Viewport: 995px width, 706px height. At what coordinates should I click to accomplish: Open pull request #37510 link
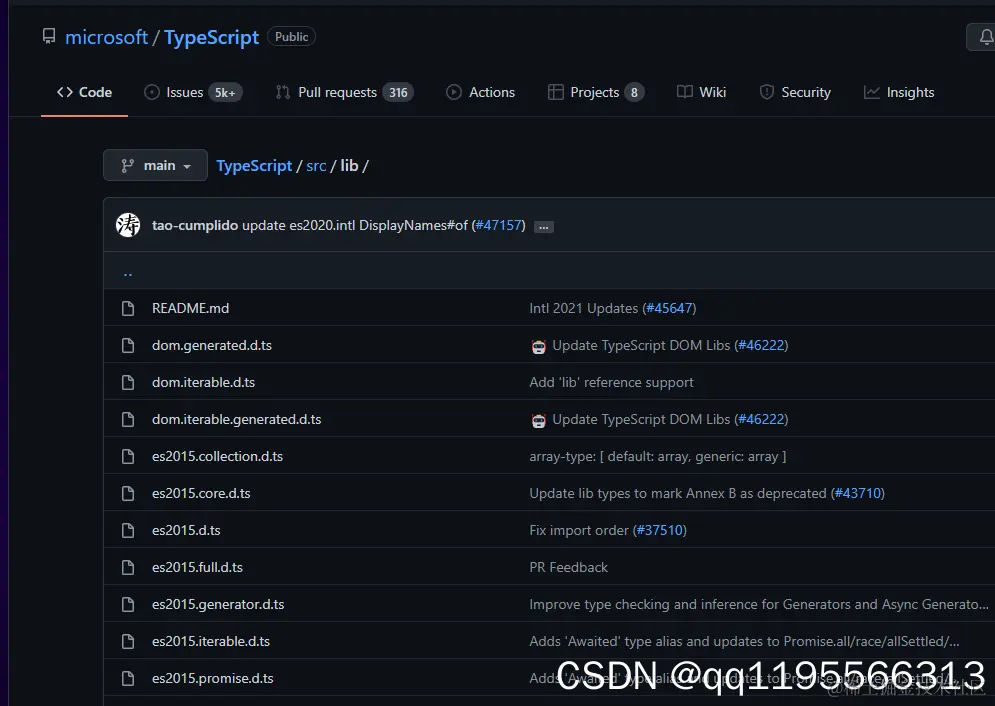pyautogui.click(x=660, y=530)
